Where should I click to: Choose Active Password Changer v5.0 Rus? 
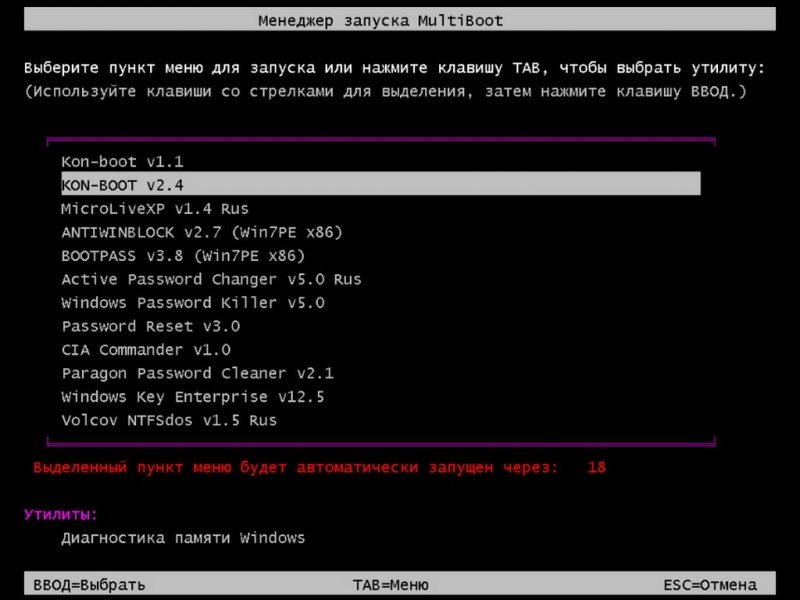[x=211, y=279]
